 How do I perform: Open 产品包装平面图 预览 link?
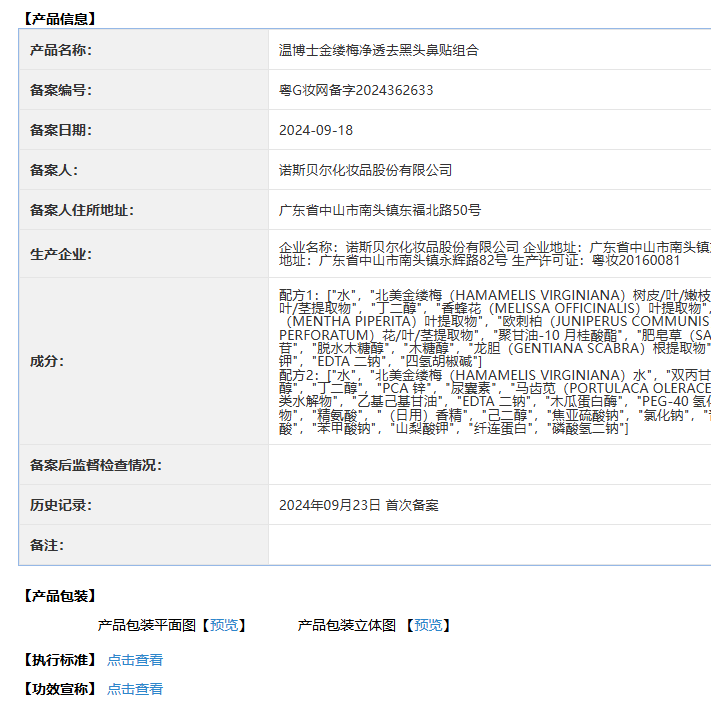[224, 625]
